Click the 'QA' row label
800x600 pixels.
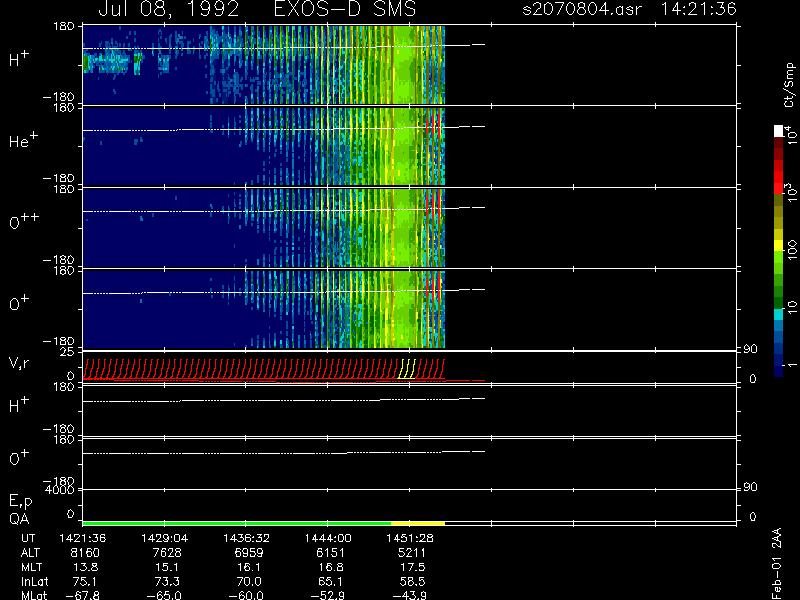pos(19,519)
